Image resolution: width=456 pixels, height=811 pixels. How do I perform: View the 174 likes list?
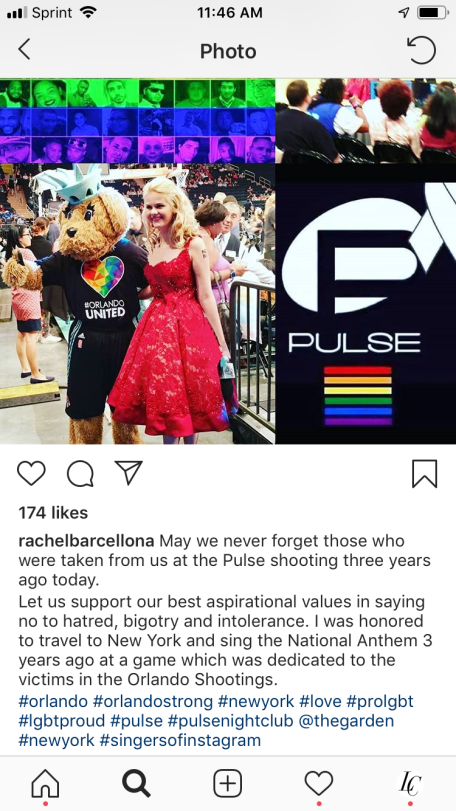click(53, 513)
